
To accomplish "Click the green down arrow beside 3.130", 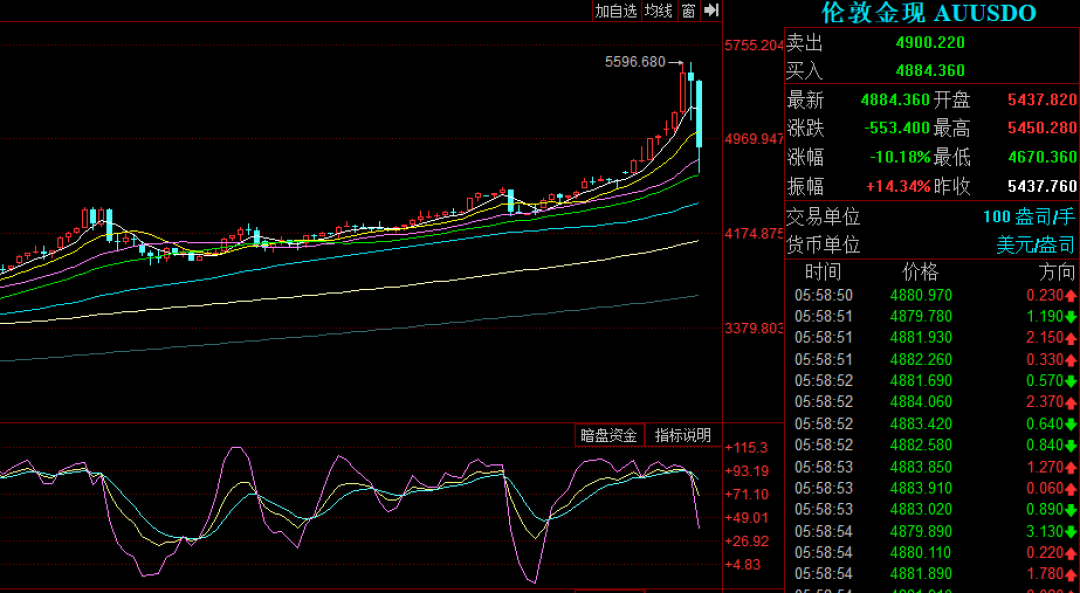I will coord(1071,531).
